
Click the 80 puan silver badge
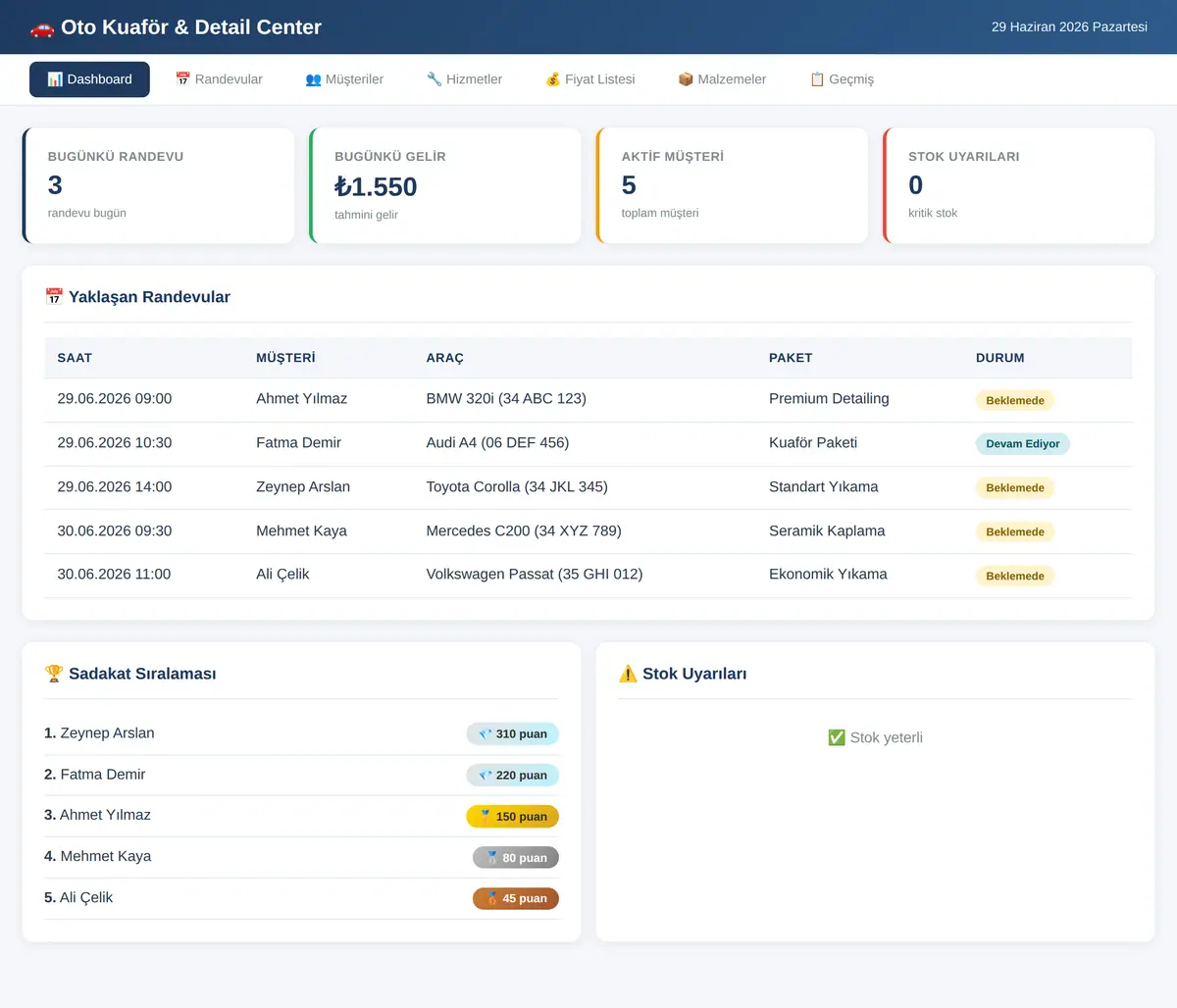tap(516, 857)
